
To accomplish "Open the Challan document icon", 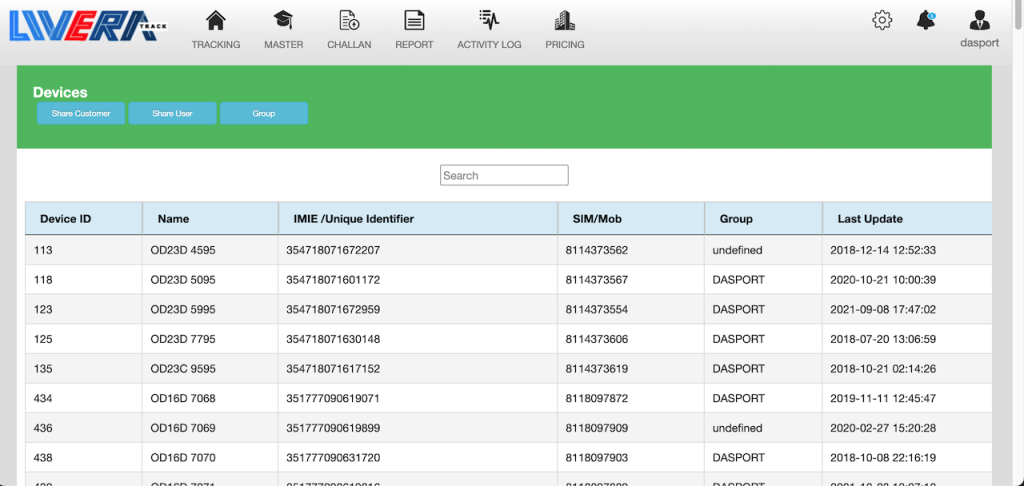I will coord(349,20).
